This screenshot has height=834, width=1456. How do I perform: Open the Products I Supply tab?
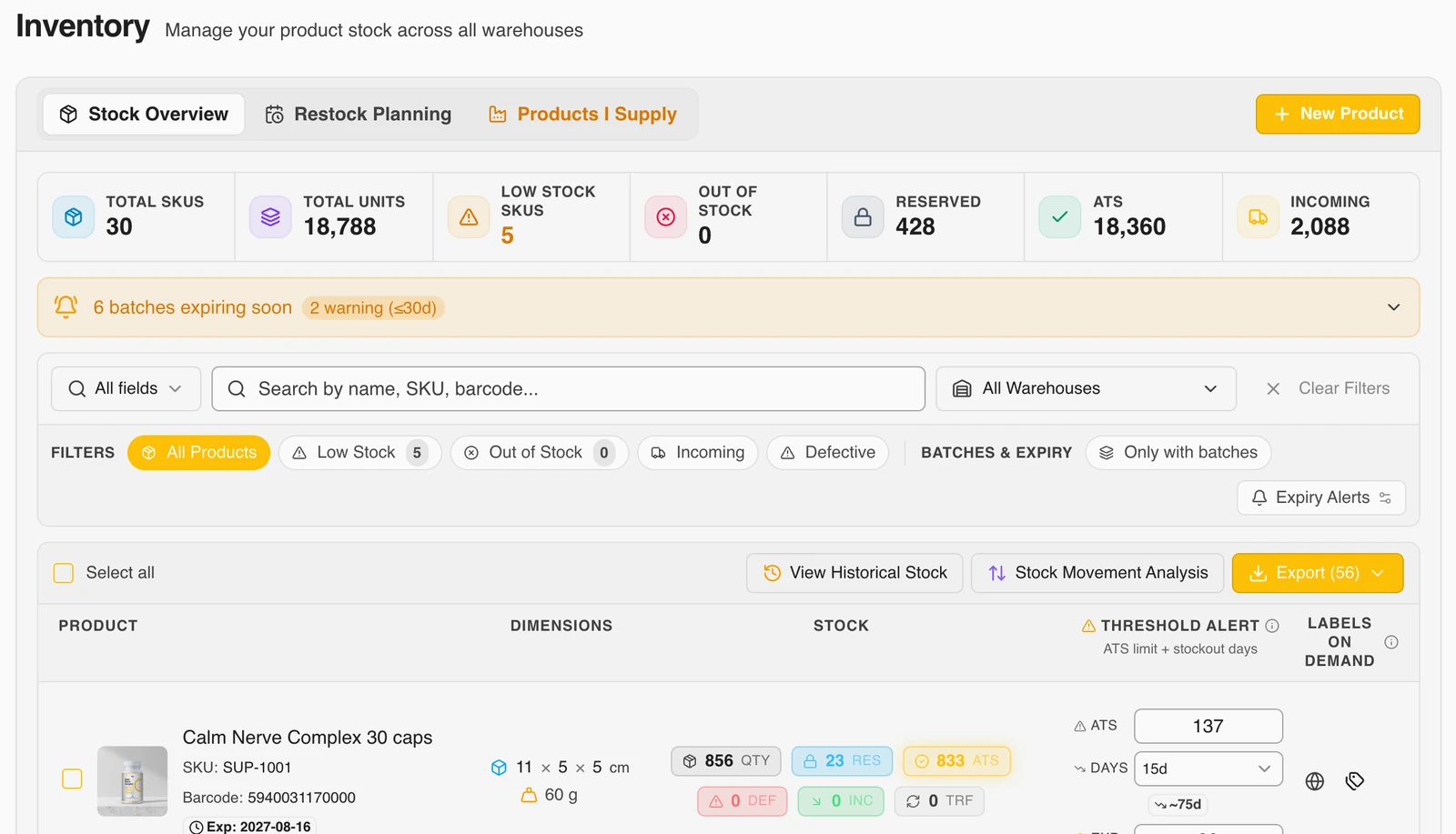coord(583,115)
